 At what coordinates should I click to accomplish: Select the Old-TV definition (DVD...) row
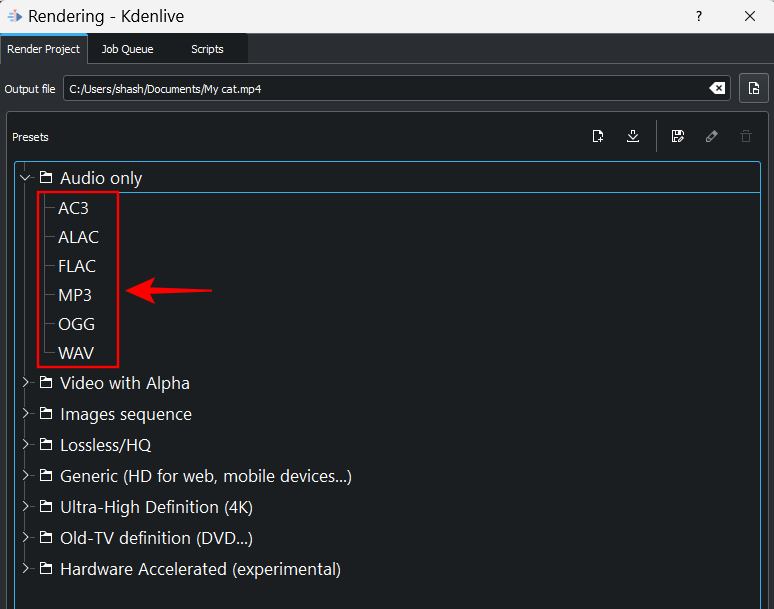[x=387, y=538]
